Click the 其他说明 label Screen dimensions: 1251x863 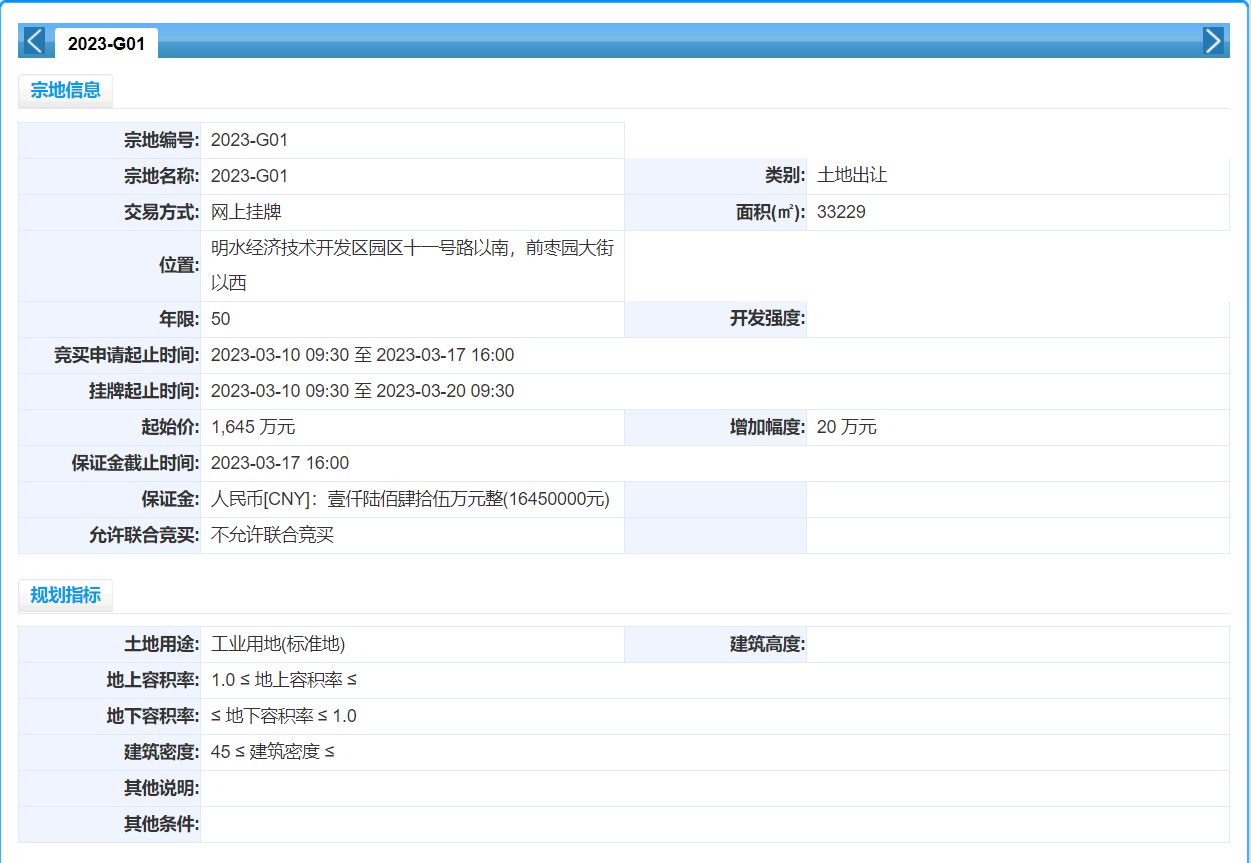tap(161, 788)
